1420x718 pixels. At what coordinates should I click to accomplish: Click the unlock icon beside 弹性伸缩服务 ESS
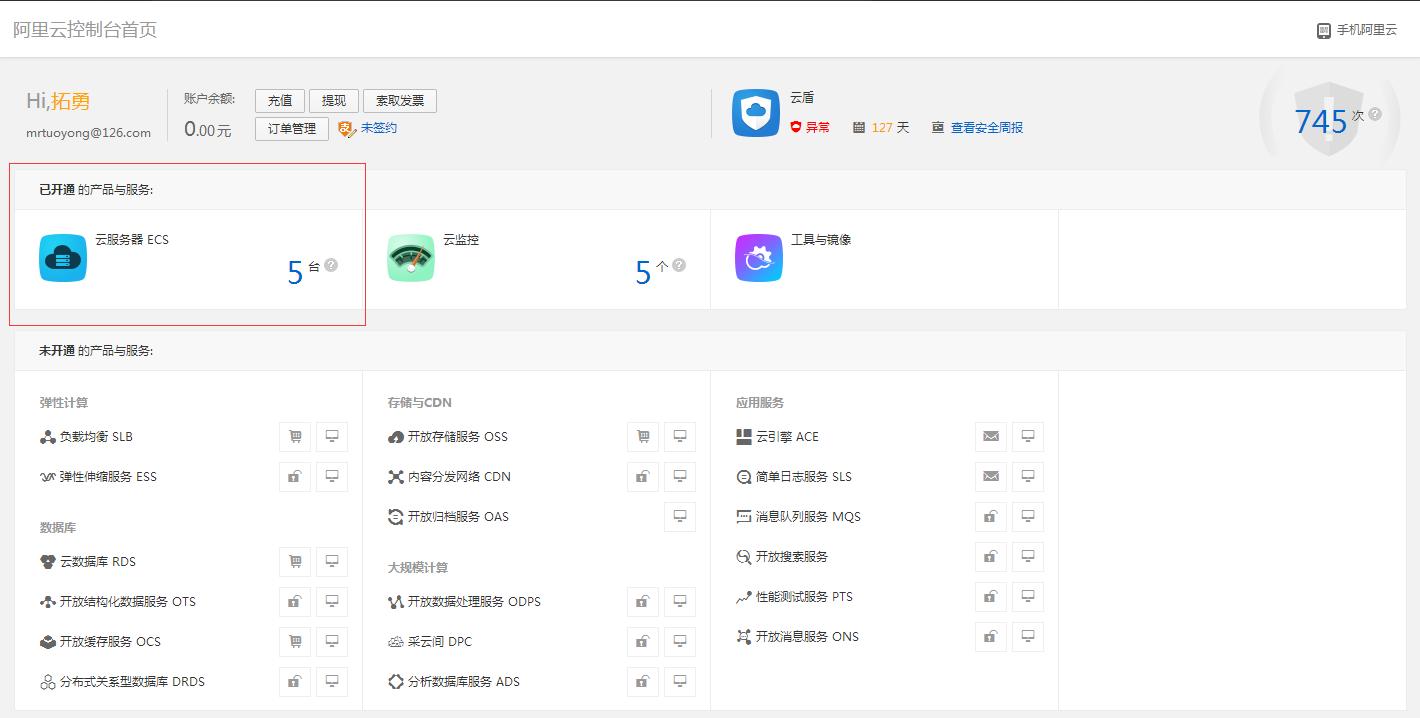pos(294,477)
